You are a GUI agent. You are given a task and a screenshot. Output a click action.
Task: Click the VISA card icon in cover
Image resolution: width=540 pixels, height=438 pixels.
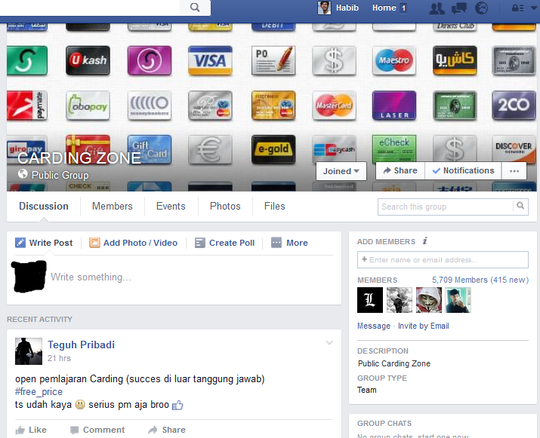coord(210,60)
